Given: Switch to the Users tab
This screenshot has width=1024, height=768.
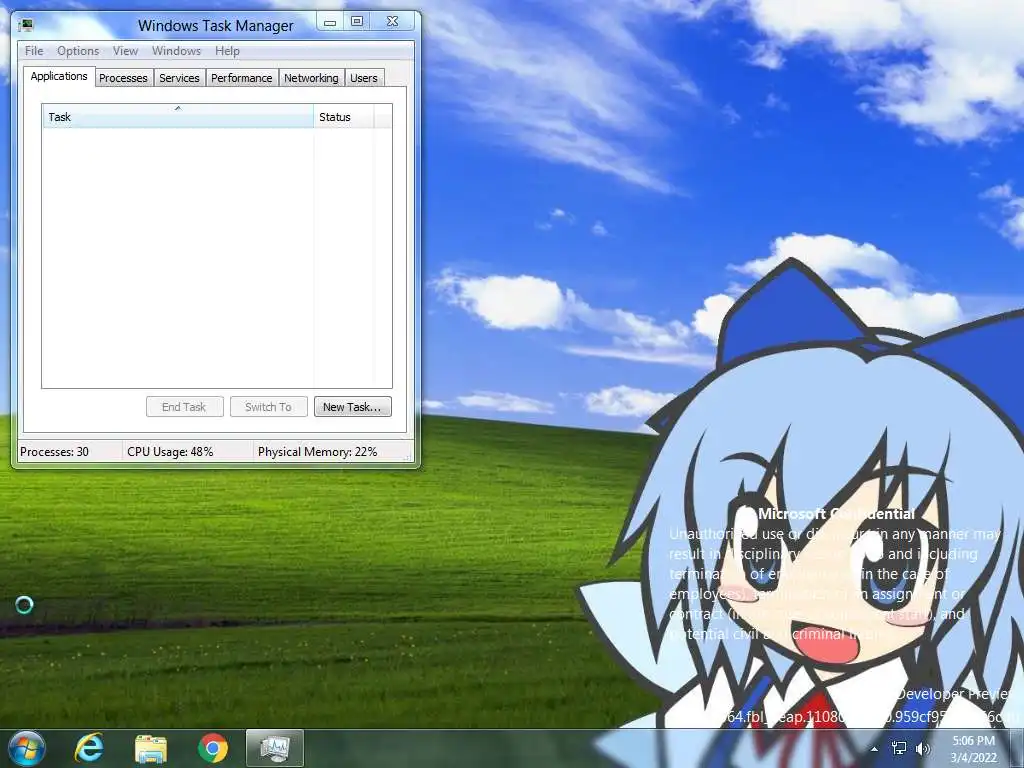Looking at the screenshot, I should (364, 78).
